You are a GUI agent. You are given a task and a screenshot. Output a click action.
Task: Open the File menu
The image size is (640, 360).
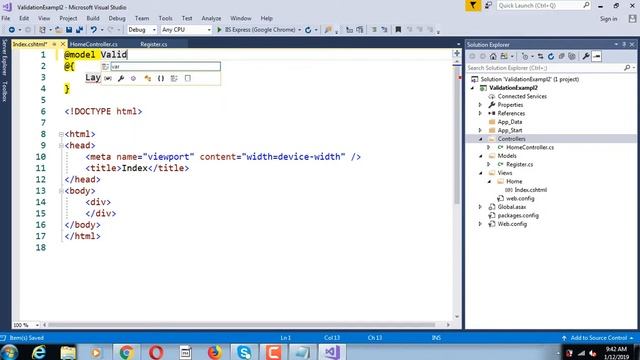(6, 18)
